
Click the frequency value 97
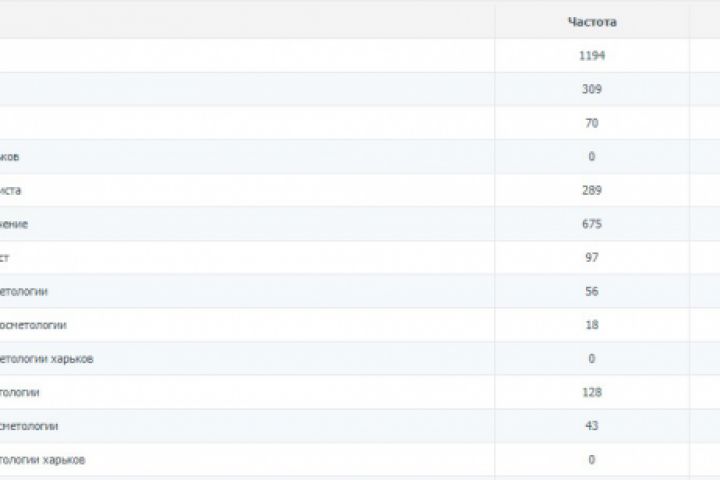click(x=592, y=258)
